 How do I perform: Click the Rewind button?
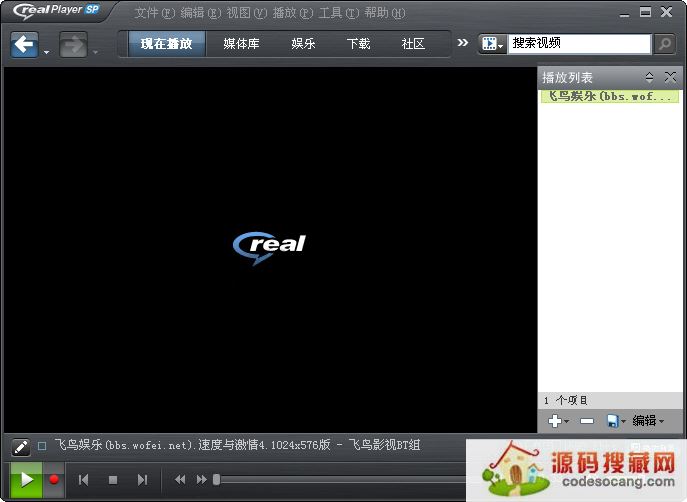click(x=180, y=480)
